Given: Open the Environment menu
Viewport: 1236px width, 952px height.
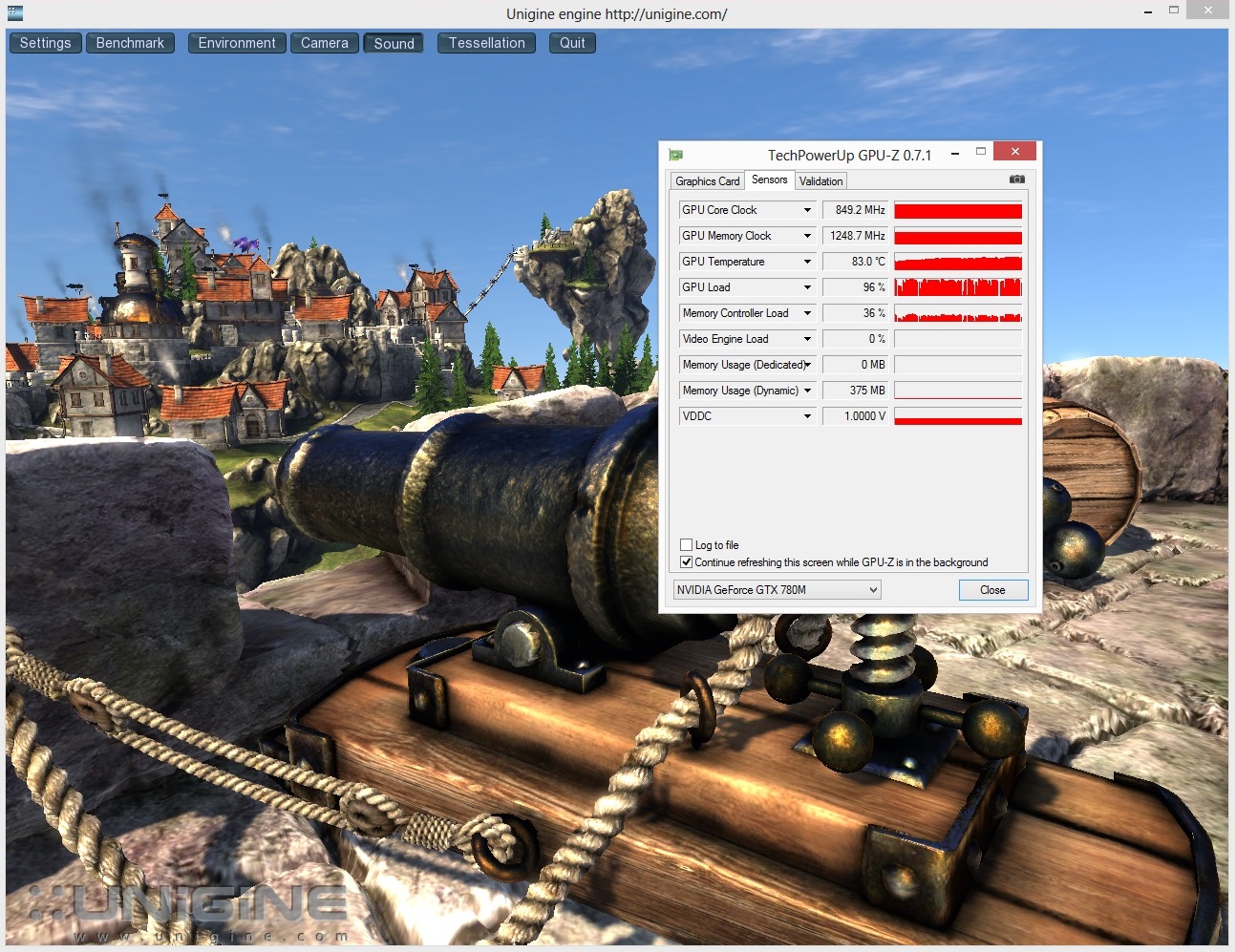Looking at the screenshot, I should pyautogui.click(x=237, y=43).
